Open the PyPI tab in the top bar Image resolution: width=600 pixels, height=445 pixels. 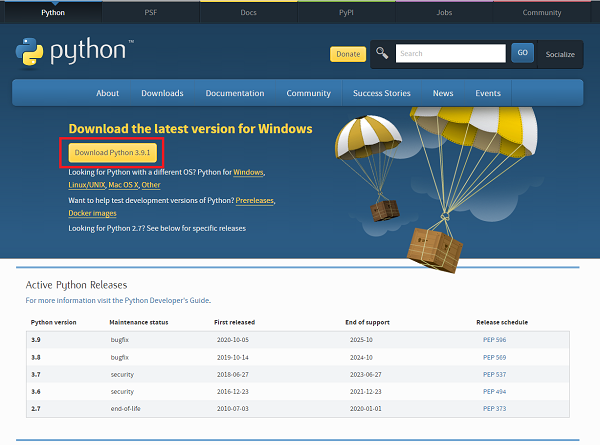click(346, 13)
